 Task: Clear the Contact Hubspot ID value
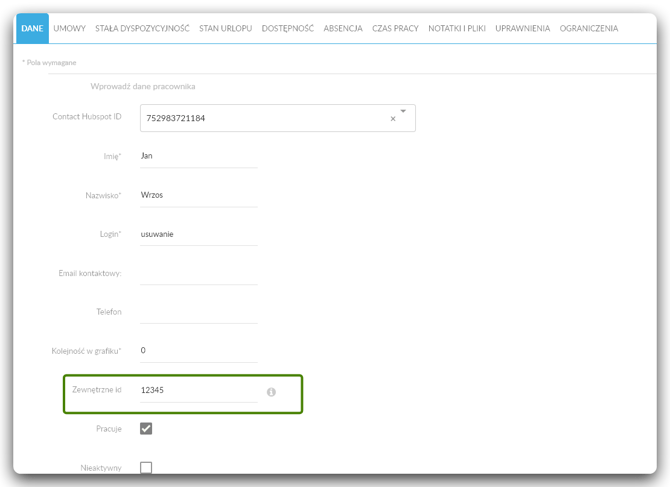[x=393, y=119]
